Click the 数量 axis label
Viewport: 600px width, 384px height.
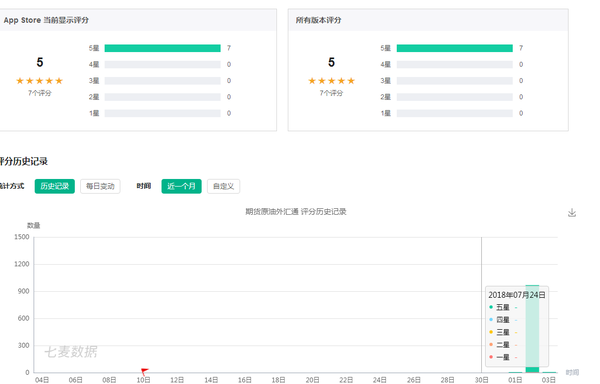(33, 225)
